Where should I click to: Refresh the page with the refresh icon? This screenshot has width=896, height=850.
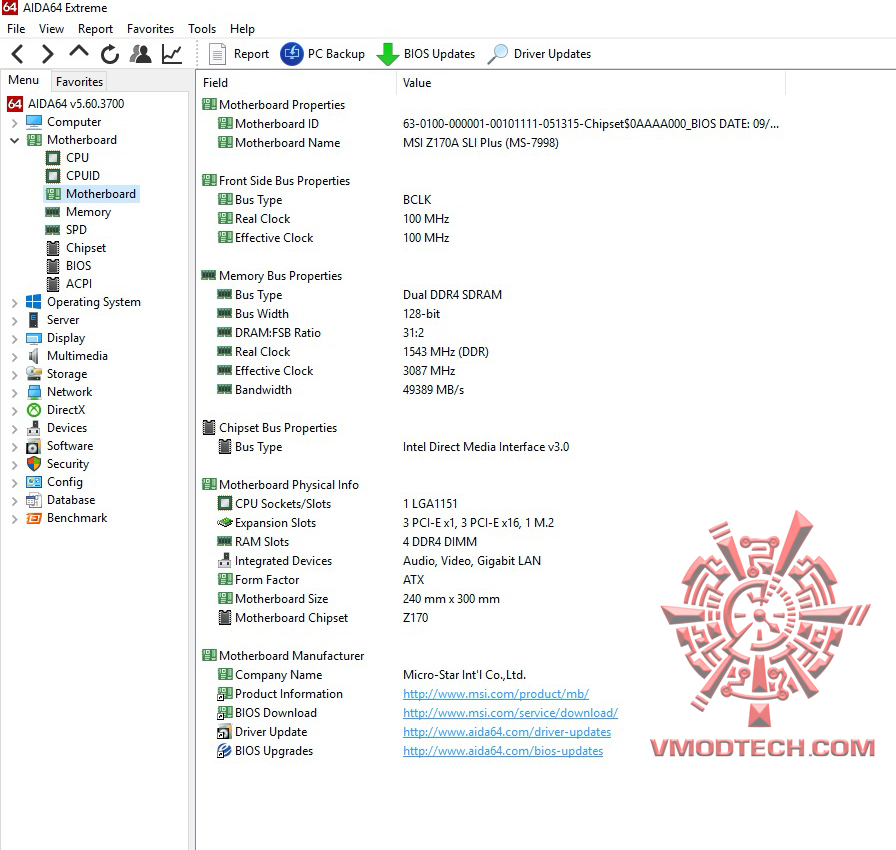pyautogui.click(x=110, y=54)
